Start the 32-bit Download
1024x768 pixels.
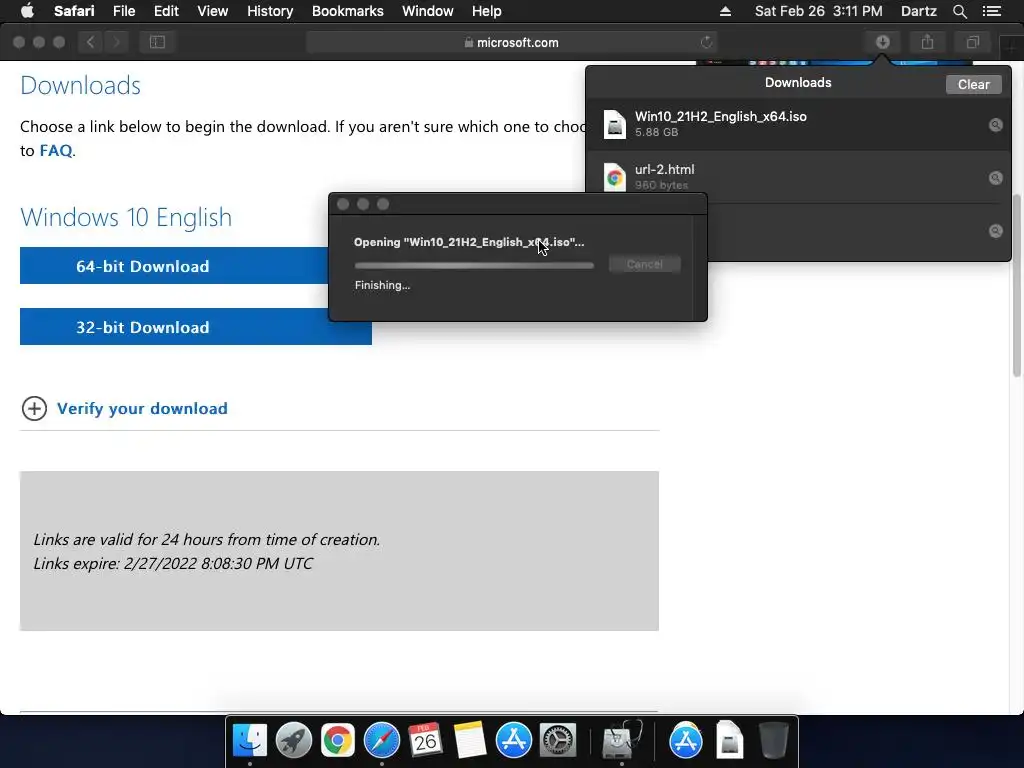pos(196,327)
